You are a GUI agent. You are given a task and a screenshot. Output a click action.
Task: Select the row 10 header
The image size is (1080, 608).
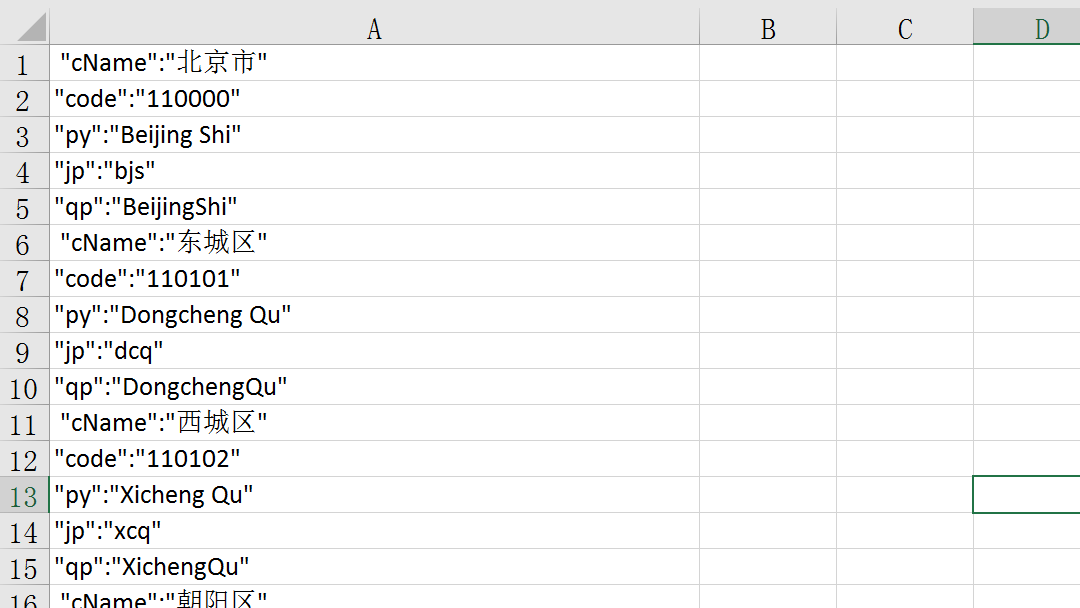point(24,388)
